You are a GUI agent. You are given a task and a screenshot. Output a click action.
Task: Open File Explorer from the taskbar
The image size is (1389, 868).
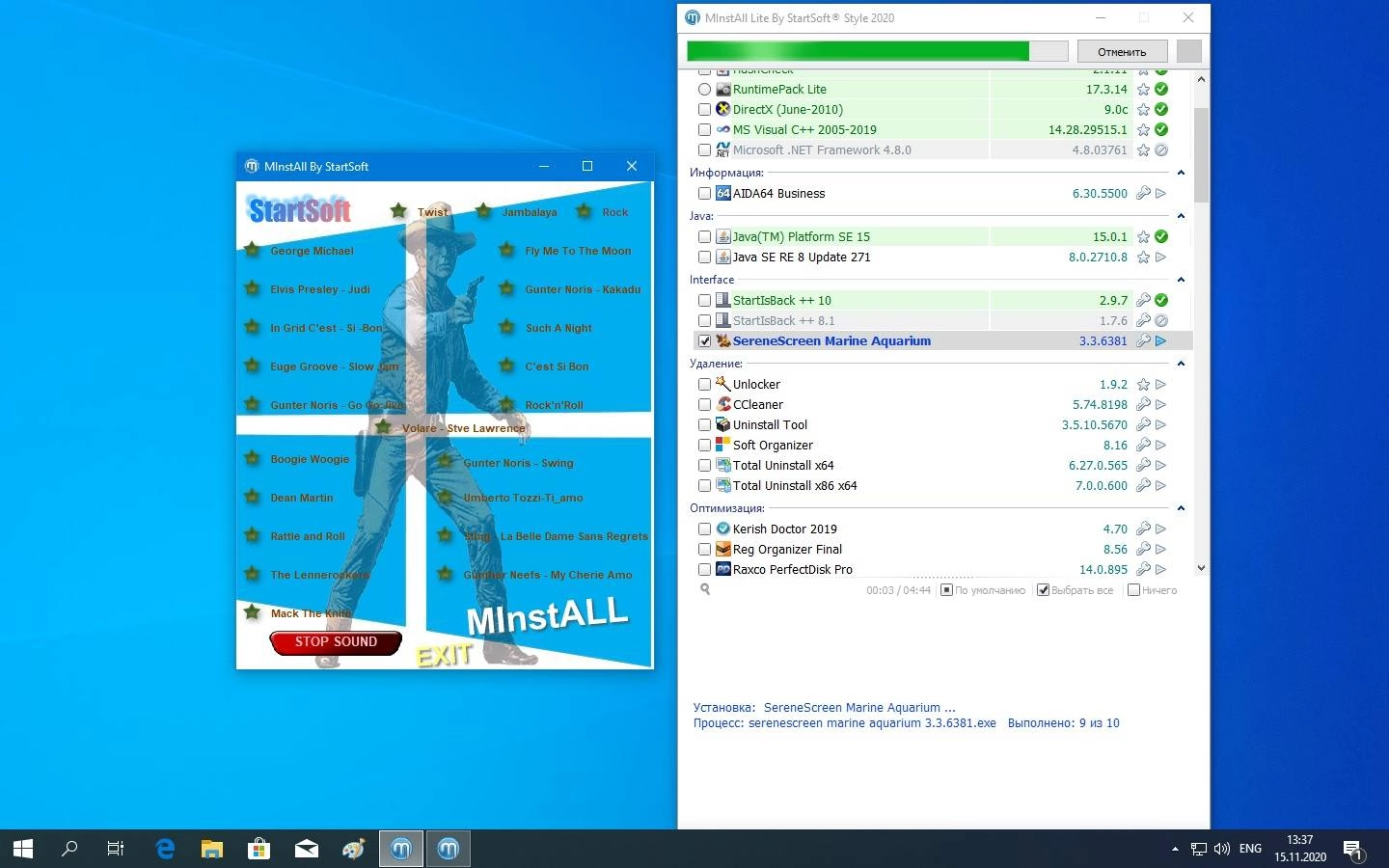pyautogui.click(x=211, y=849)
